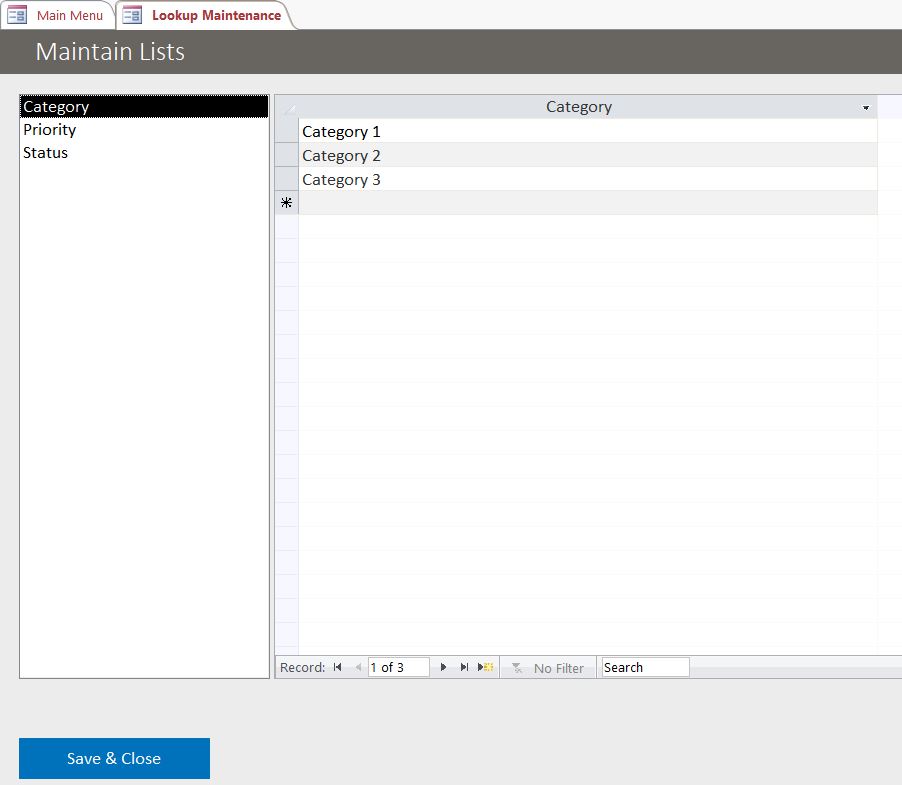This screenshot has width=902, height=785.
Task: Switch to the Main Menu tab
Action: pyautogui.click(x=69, y=15)
